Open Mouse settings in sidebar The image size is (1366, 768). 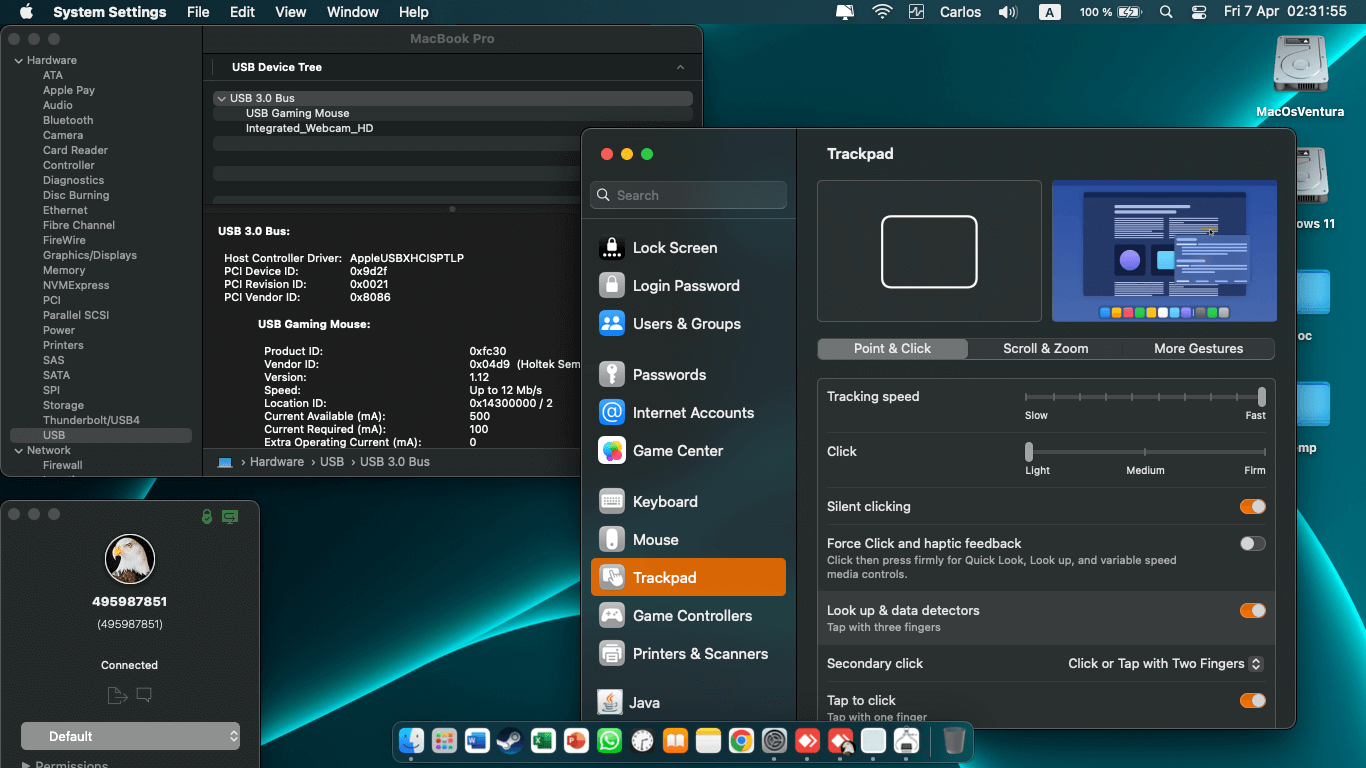click(x=688, y=540)
